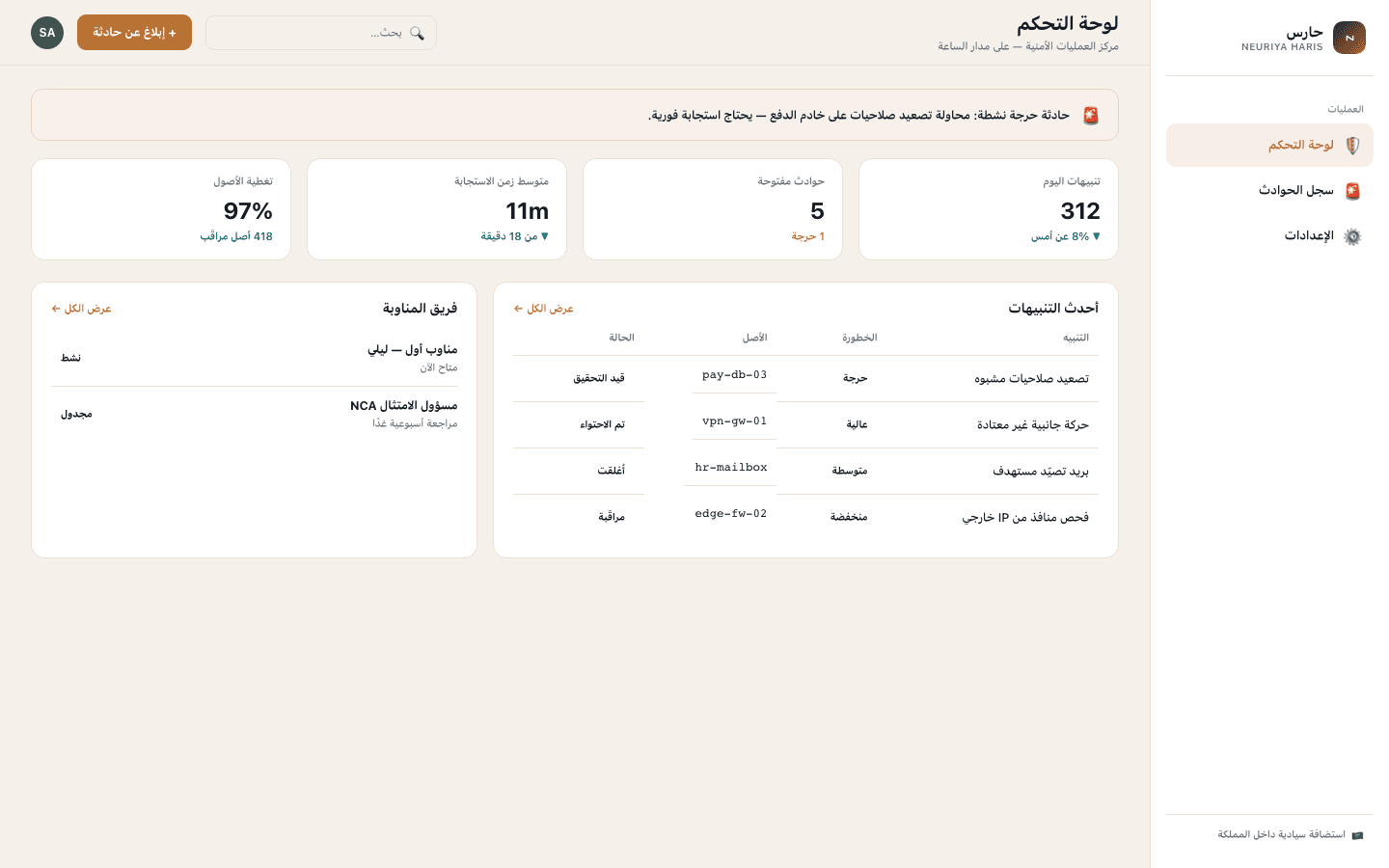
Task: Click the قيد التحقيق status
Action: (599, 379)
